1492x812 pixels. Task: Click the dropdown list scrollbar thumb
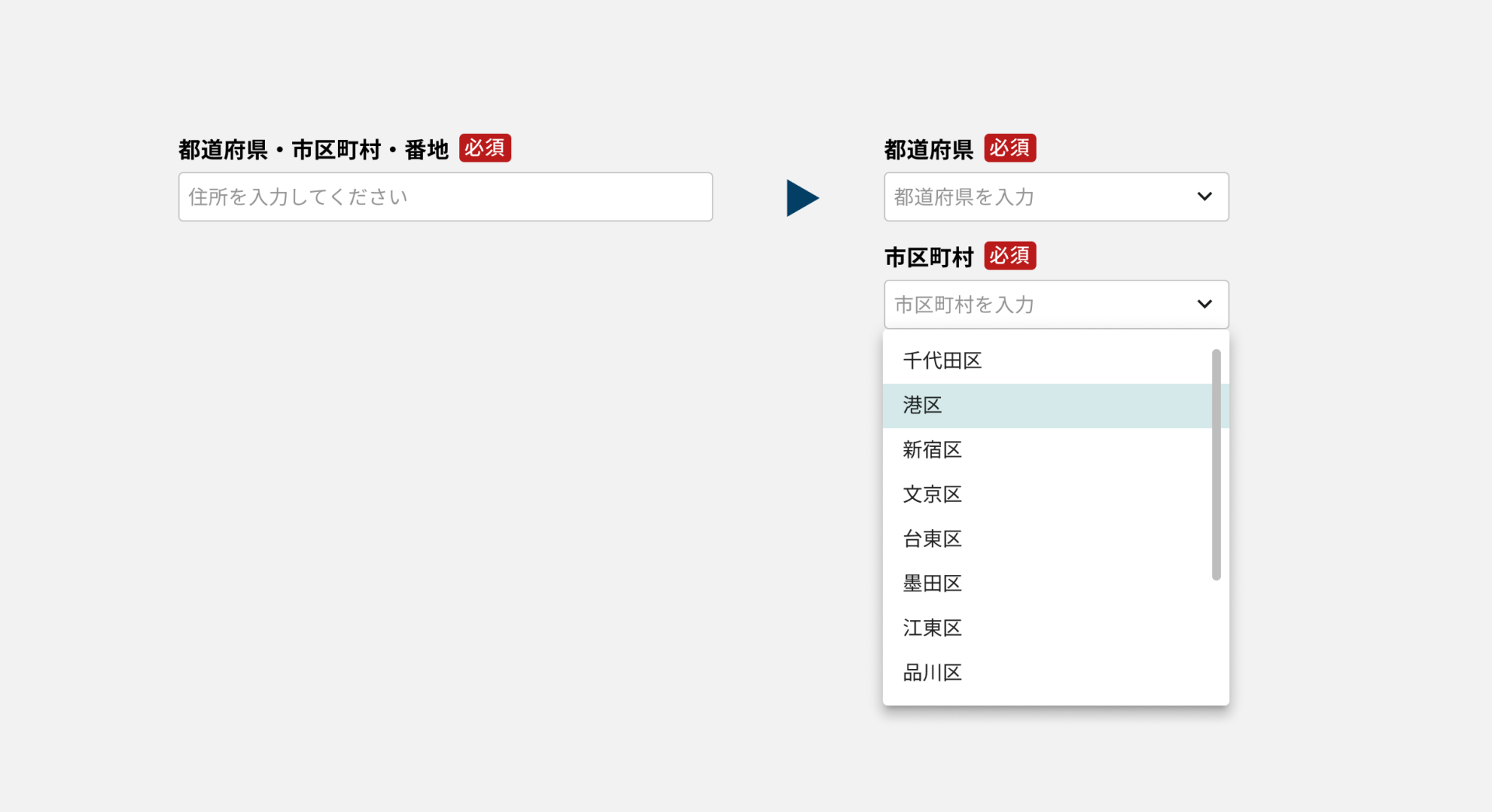(1216, 465)
